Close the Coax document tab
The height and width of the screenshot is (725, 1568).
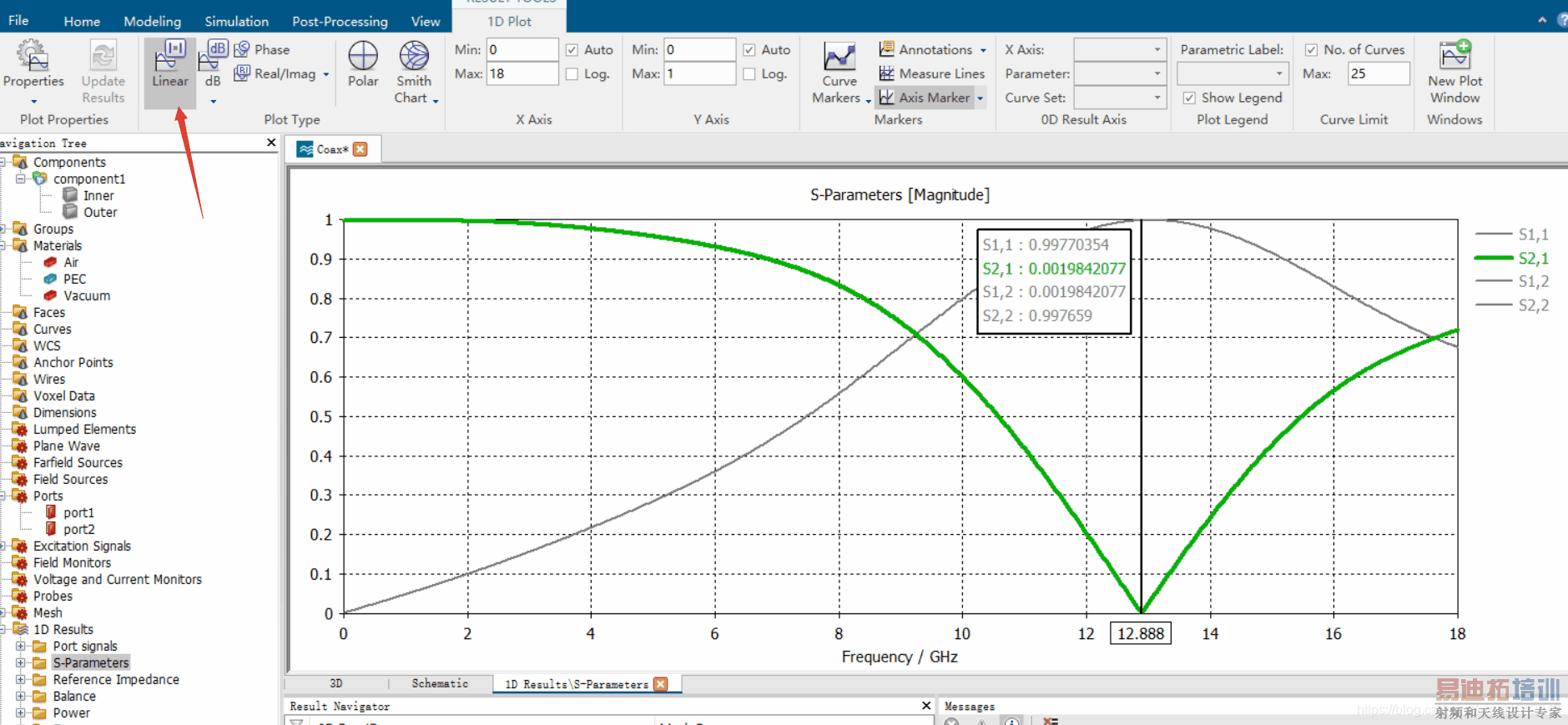tap(360, 149)
